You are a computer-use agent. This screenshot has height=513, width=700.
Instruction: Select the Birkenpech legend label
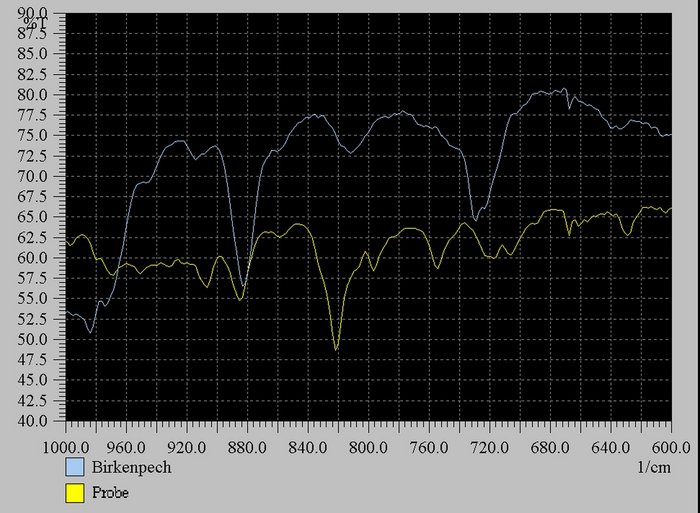click(129, 467)
